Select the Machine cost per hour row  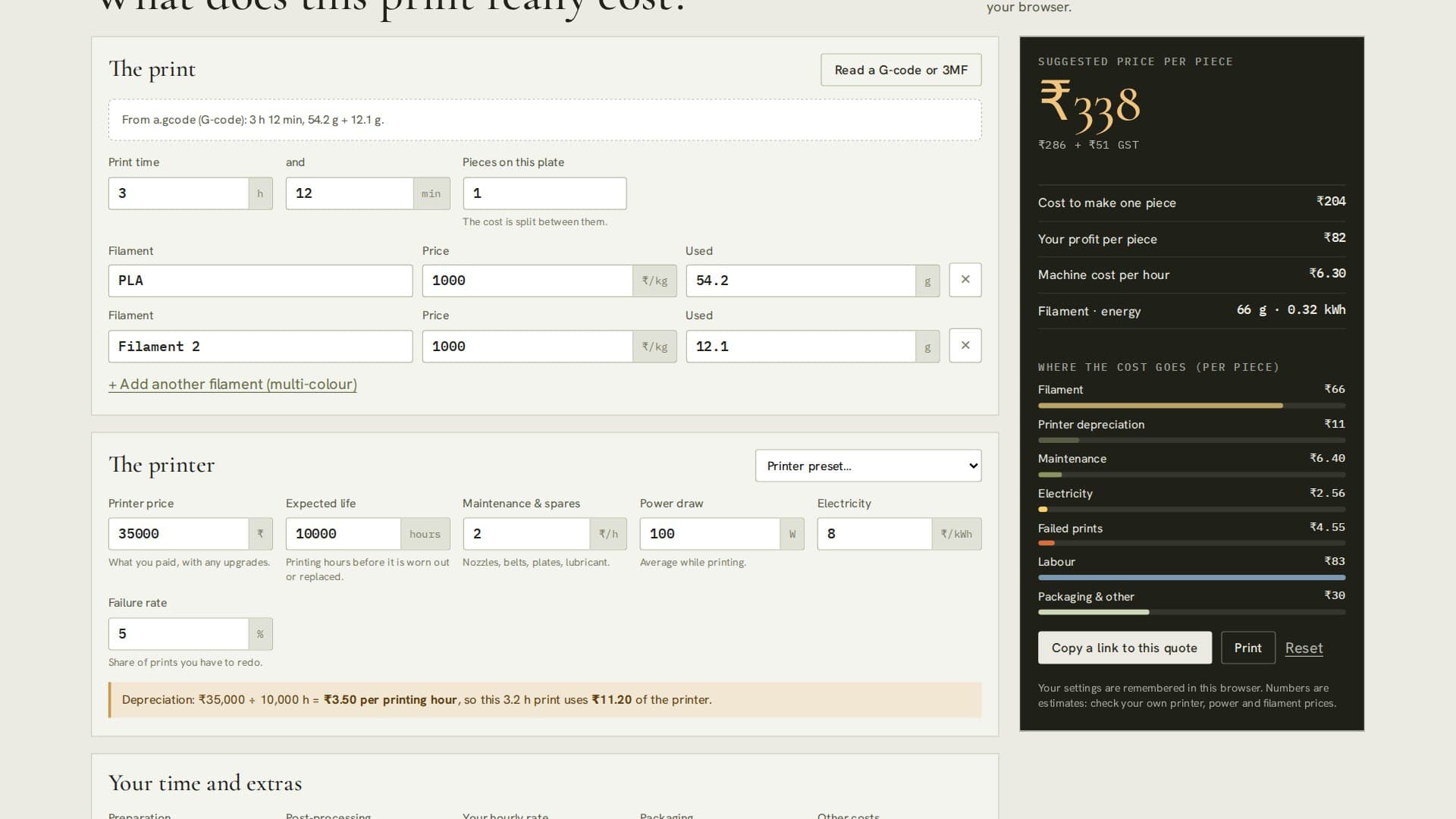1191,275
